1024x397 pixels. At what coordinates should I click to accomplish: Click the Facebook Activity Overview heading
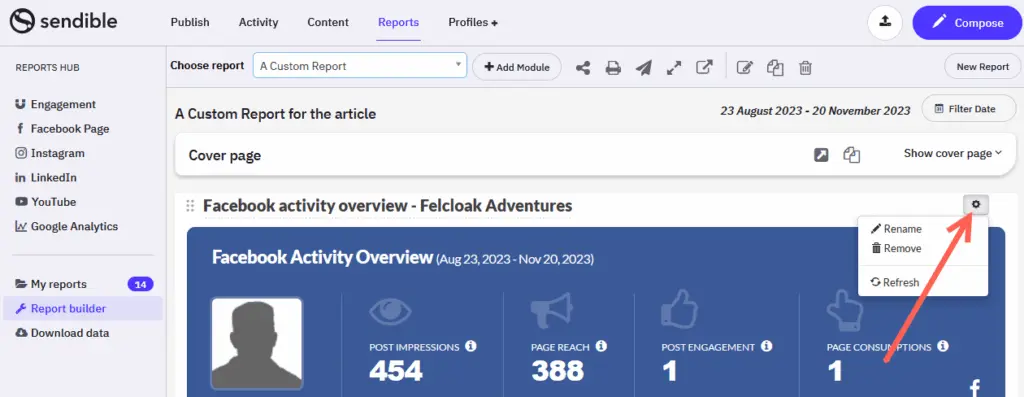pyautogui.click(x=323, y=257)
